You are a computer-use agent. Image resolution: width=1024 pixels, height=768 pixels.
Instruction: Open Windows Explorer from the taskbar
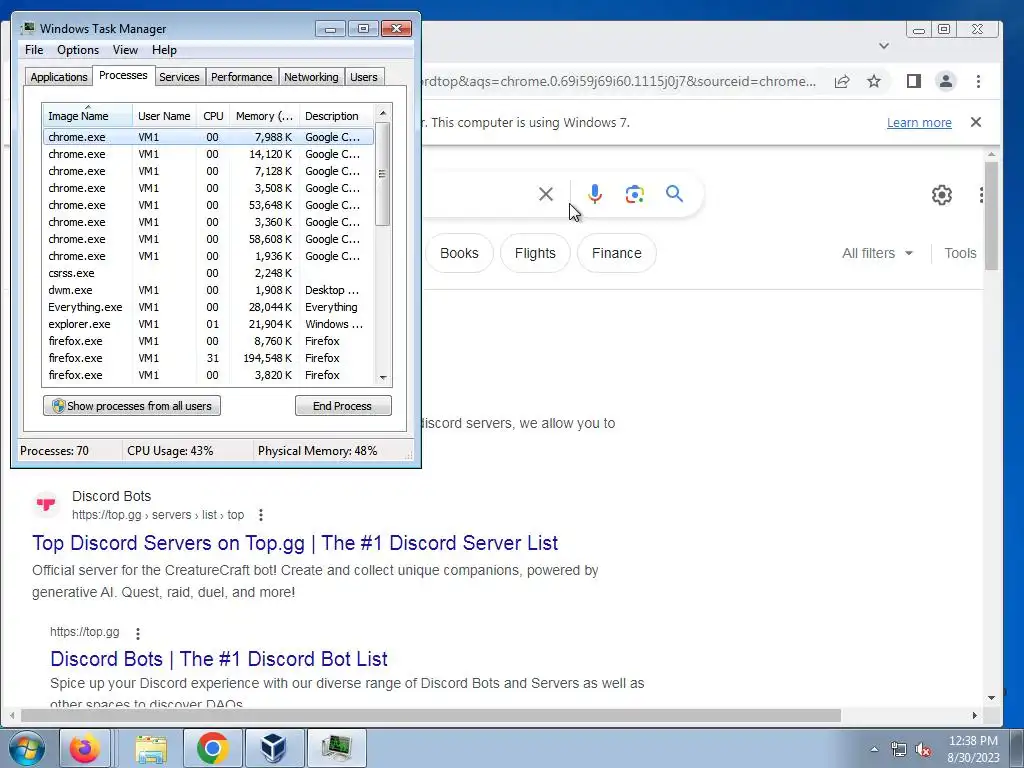[x=152, y=748]
